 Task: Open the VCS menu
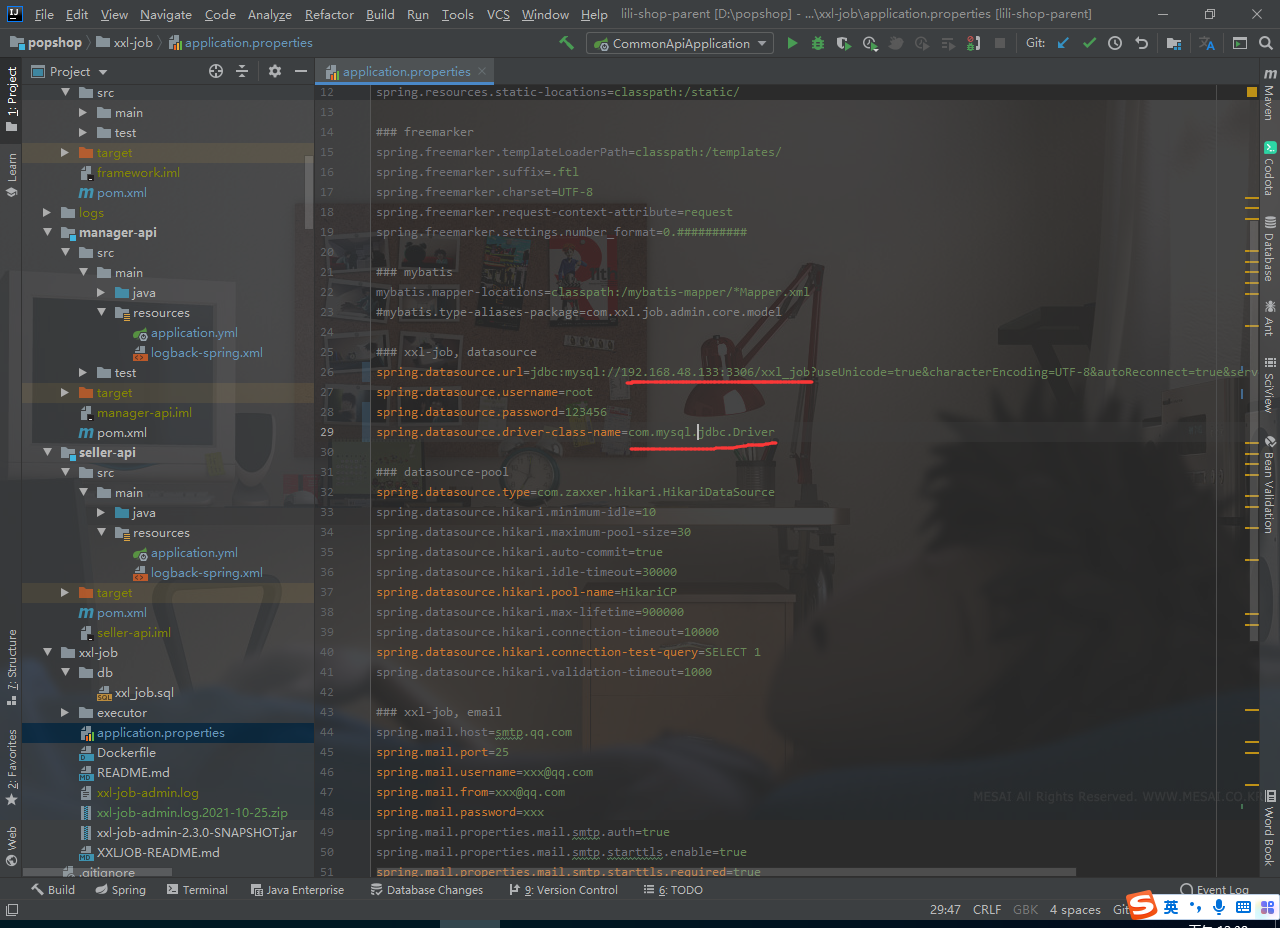496,14
